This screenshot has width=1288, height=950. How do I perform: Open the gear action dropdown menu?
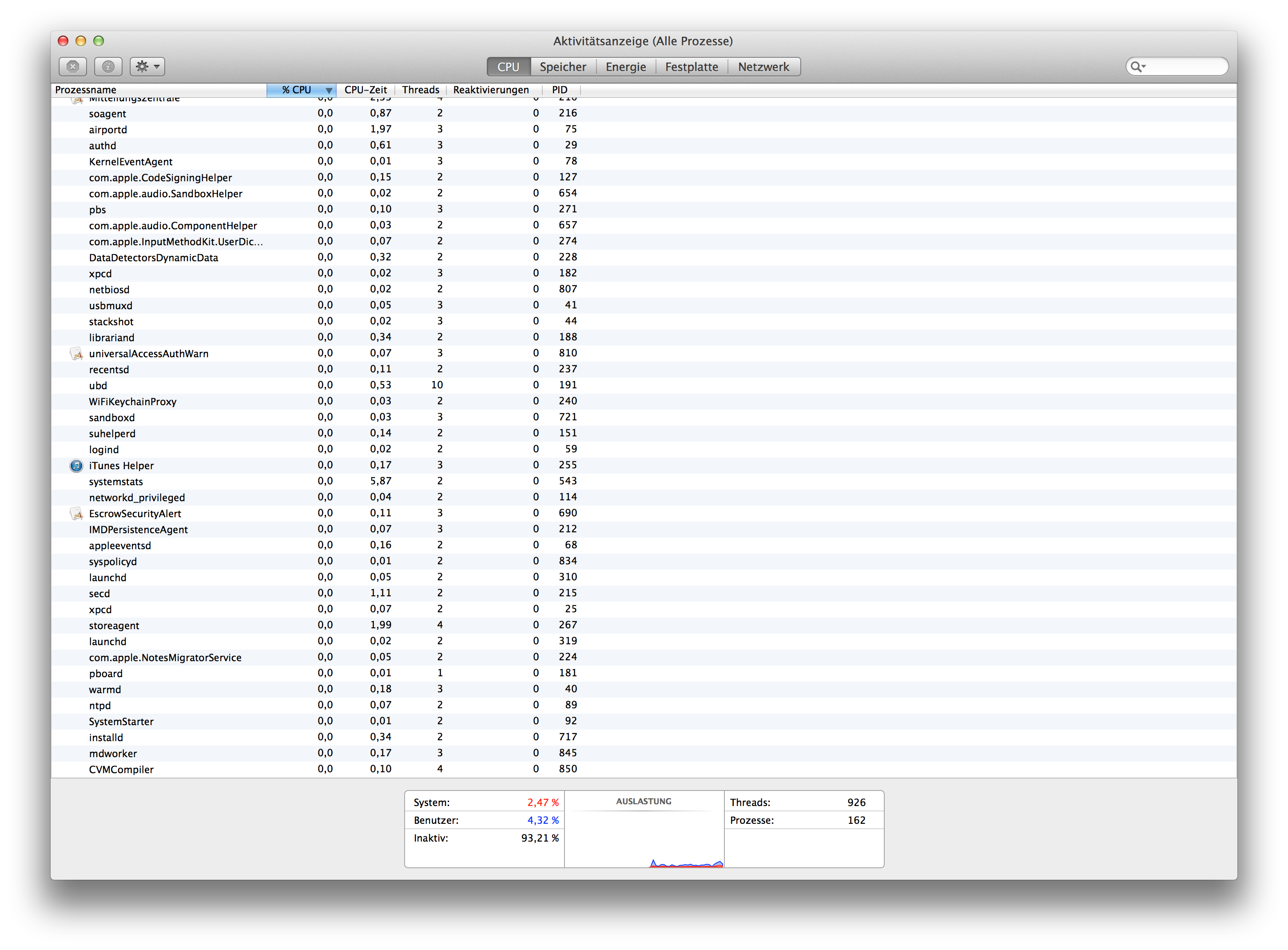coord(147,67)
